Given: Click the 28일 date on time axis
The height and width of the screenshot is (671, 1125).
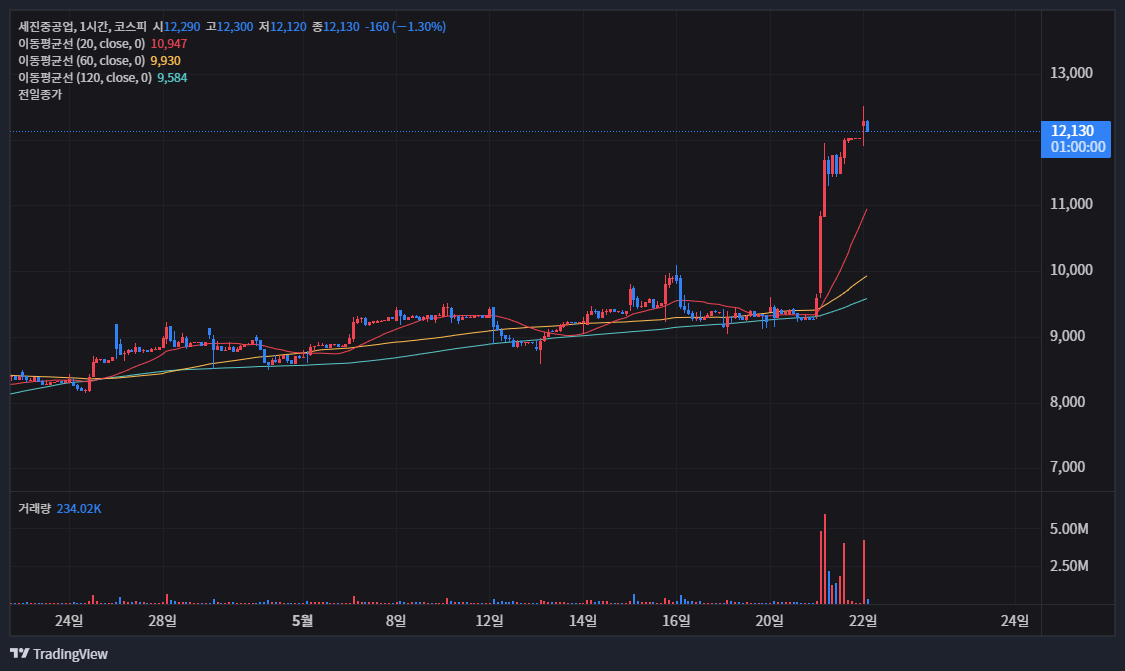Looking at the screenshot, I should tap(162, 621).
